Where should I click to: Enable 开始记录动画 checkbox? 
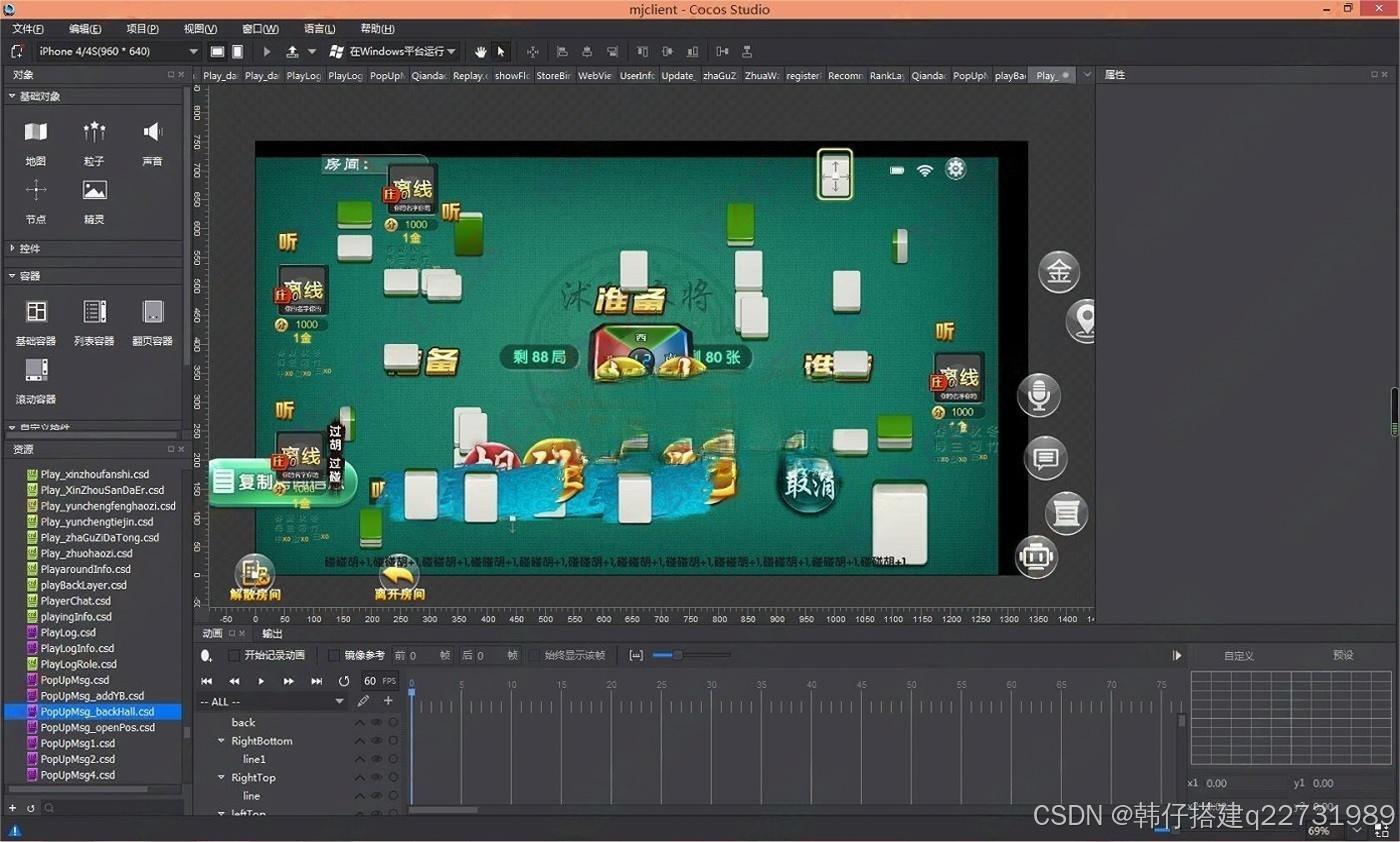(234, 656)
